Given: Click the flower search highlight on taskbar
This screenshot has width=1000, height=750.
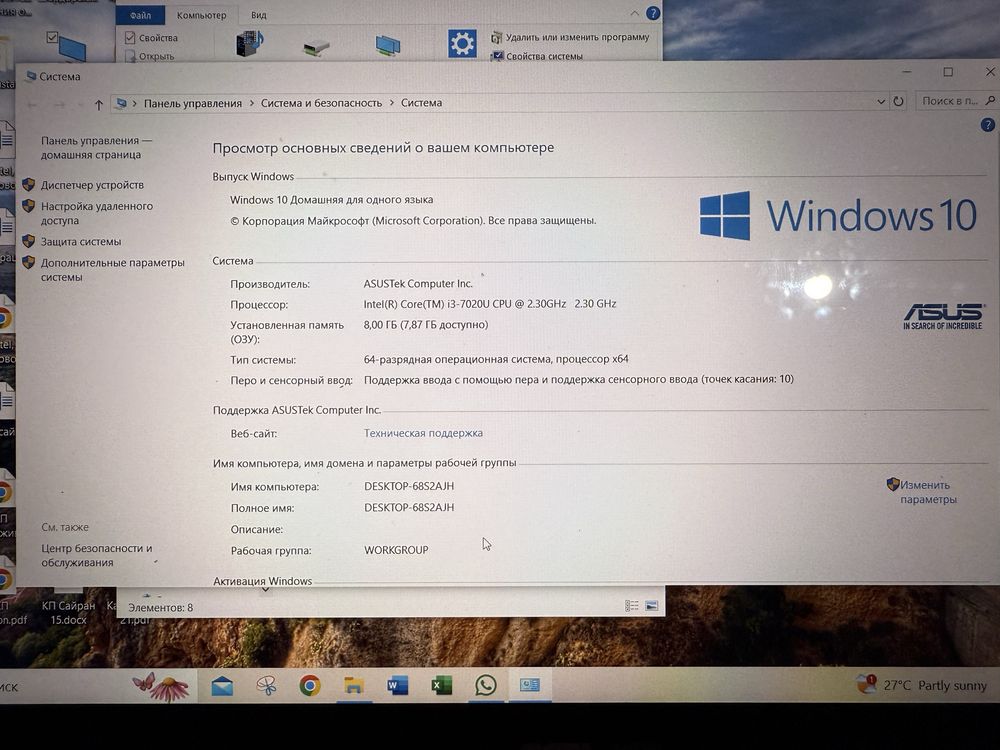Looking at the screenshot, I should point(161,686).
